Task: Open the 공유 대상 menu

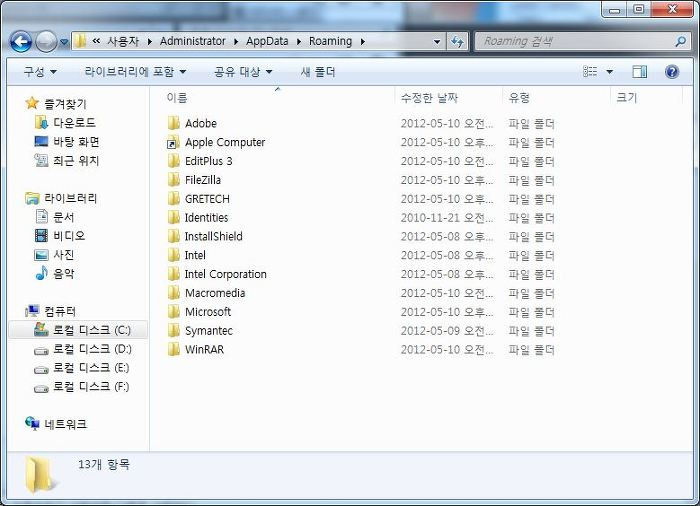Action: coord(243,71)
